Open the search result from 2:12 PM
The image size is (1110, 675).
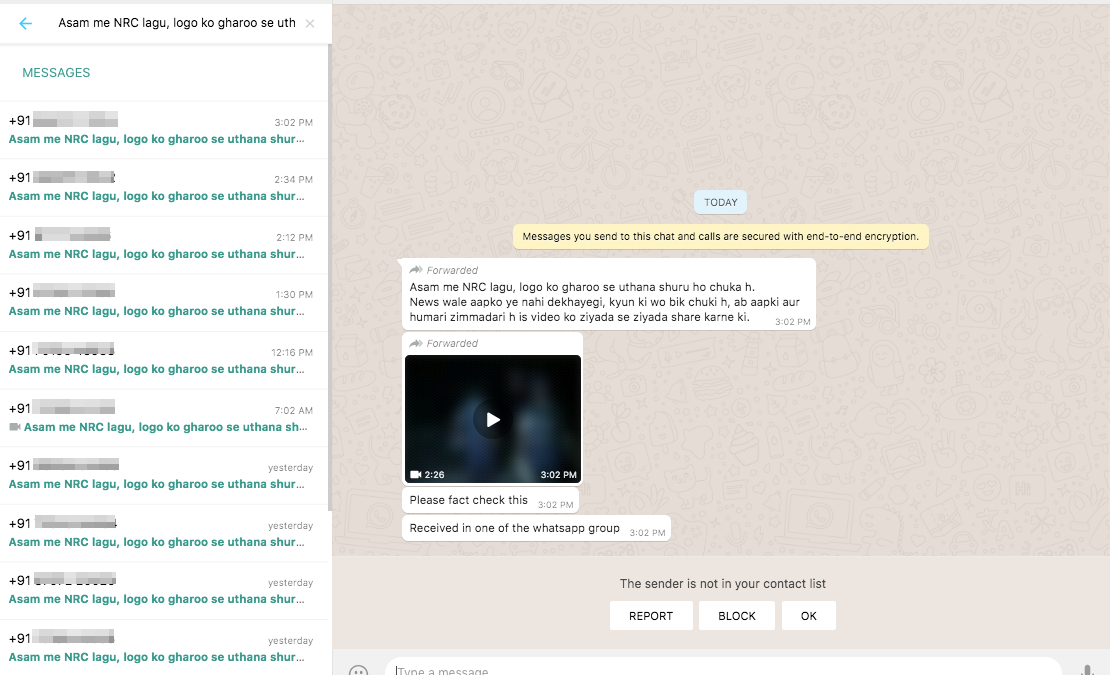click(x=164, y=246)
